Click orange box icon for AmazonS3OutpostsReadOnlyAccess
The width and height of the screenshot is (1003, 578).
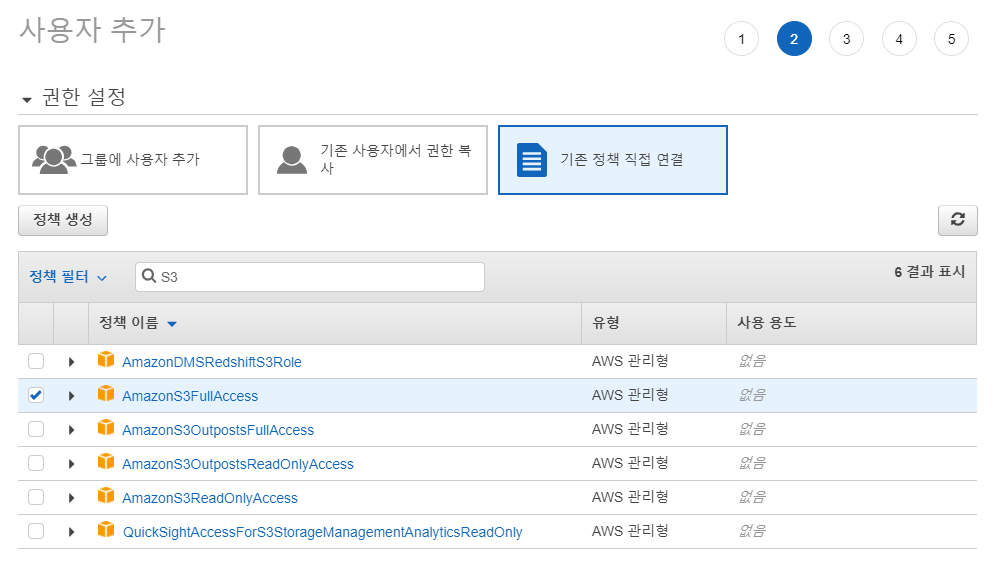[106, 462]
